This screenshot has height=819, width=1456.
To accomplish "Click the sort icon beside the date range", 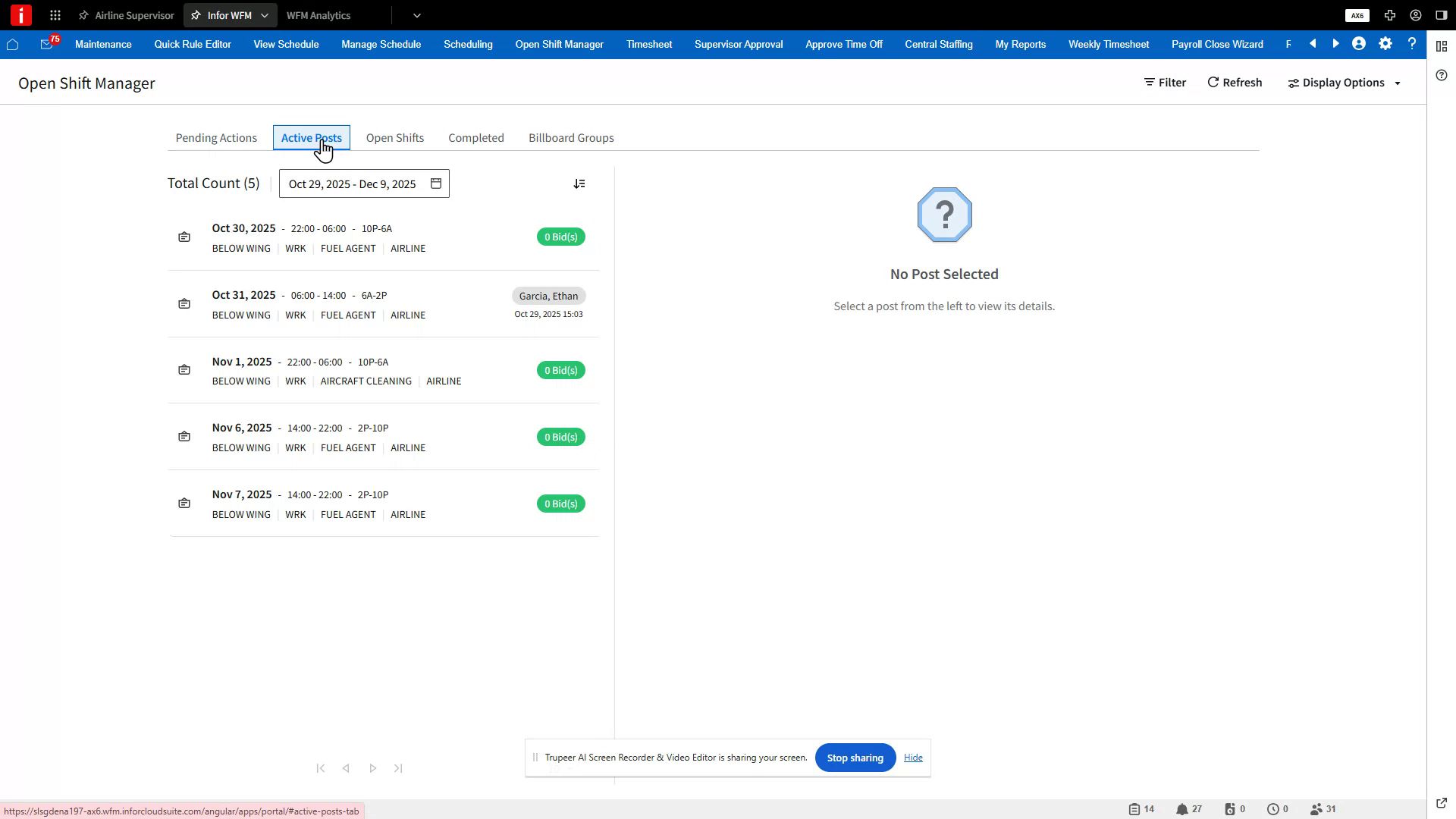I will click(x=579, y=184).
